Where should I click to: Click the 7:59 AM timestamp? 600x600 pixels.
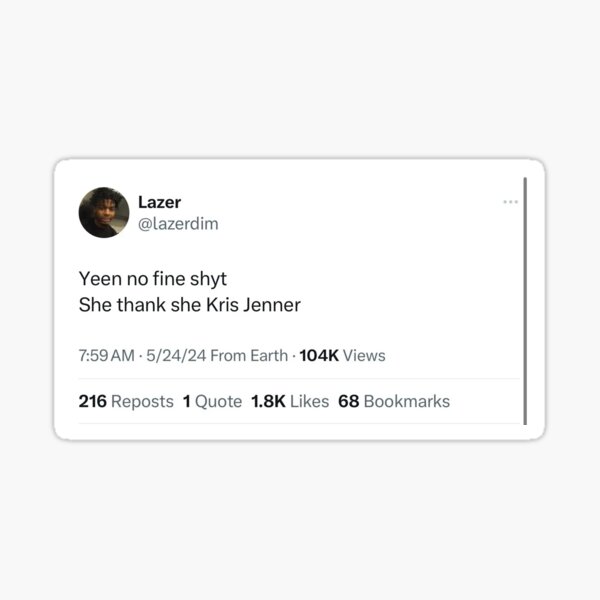(106, 355)
